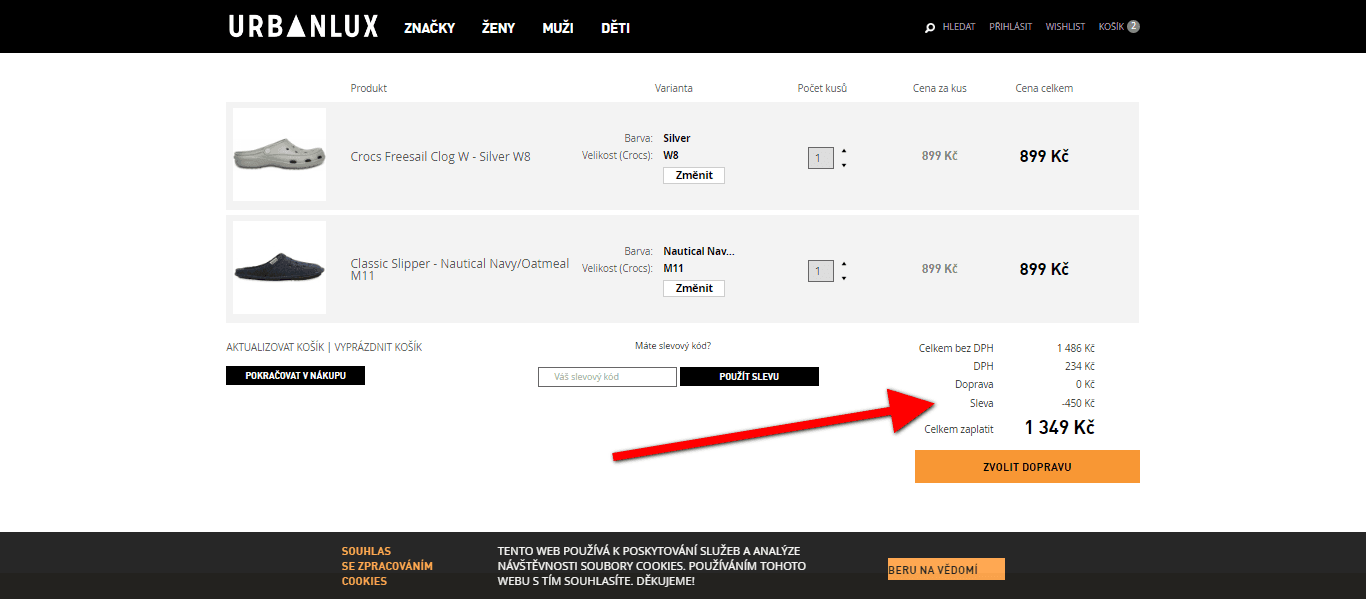Open the ZNAČKY menu
Screen dimensions: 1366x599
(429, 28)
